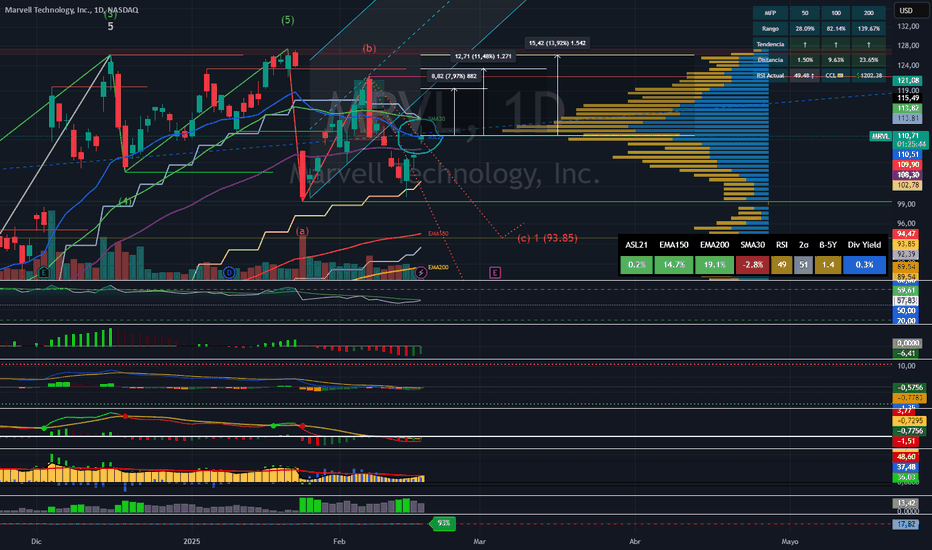Click the Abr label on time axis
Screen dimensions: 932x550
tap(635, 541)
